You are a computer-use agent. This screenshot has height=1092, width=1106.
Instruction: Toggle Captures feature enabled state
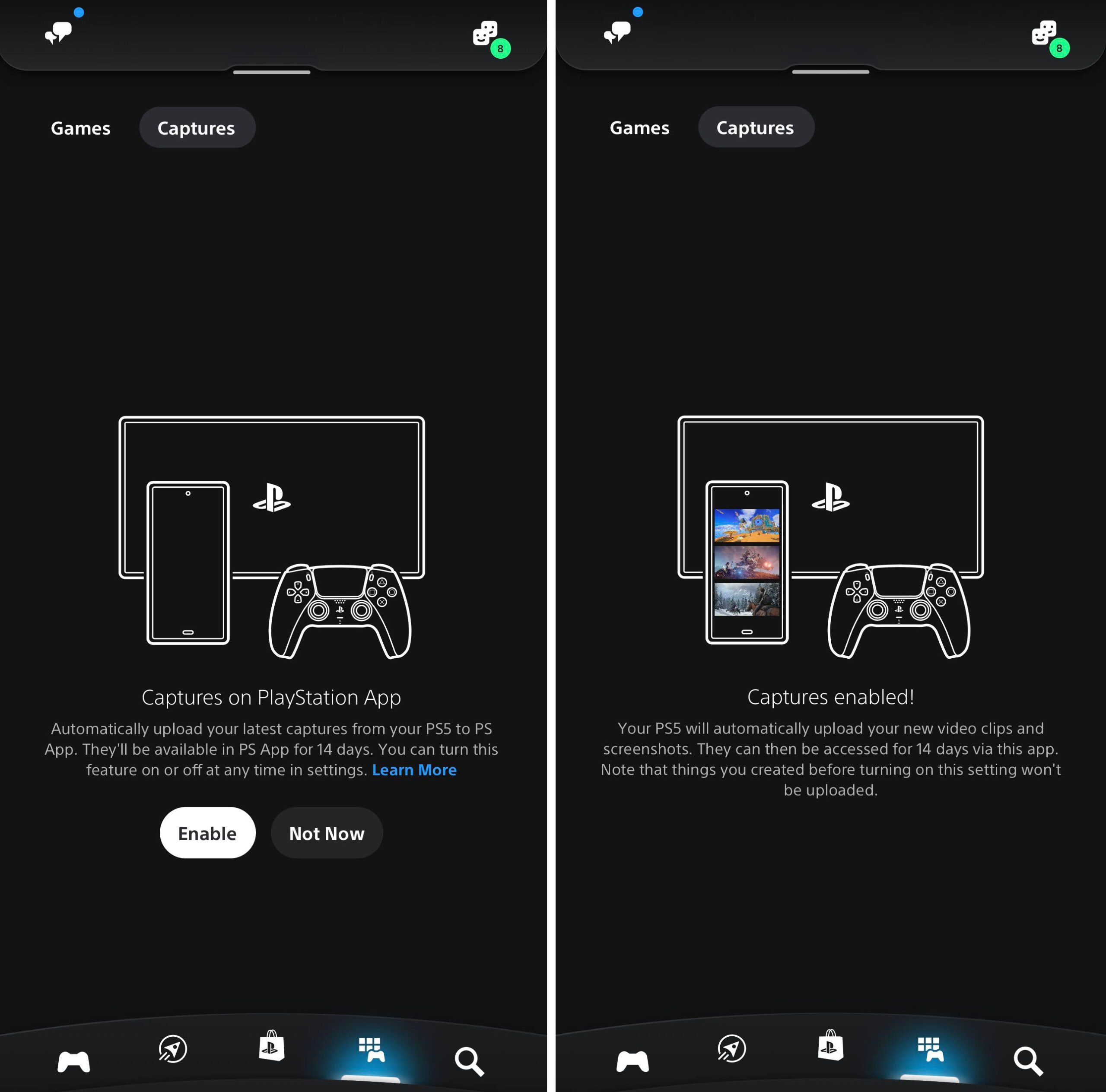[207, 832]
